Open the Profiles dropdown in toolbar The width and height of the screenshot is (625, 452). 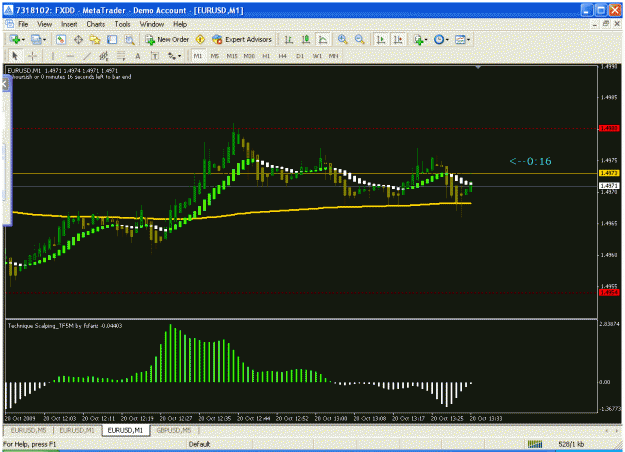pyautogui.click(x=39, y=39)
